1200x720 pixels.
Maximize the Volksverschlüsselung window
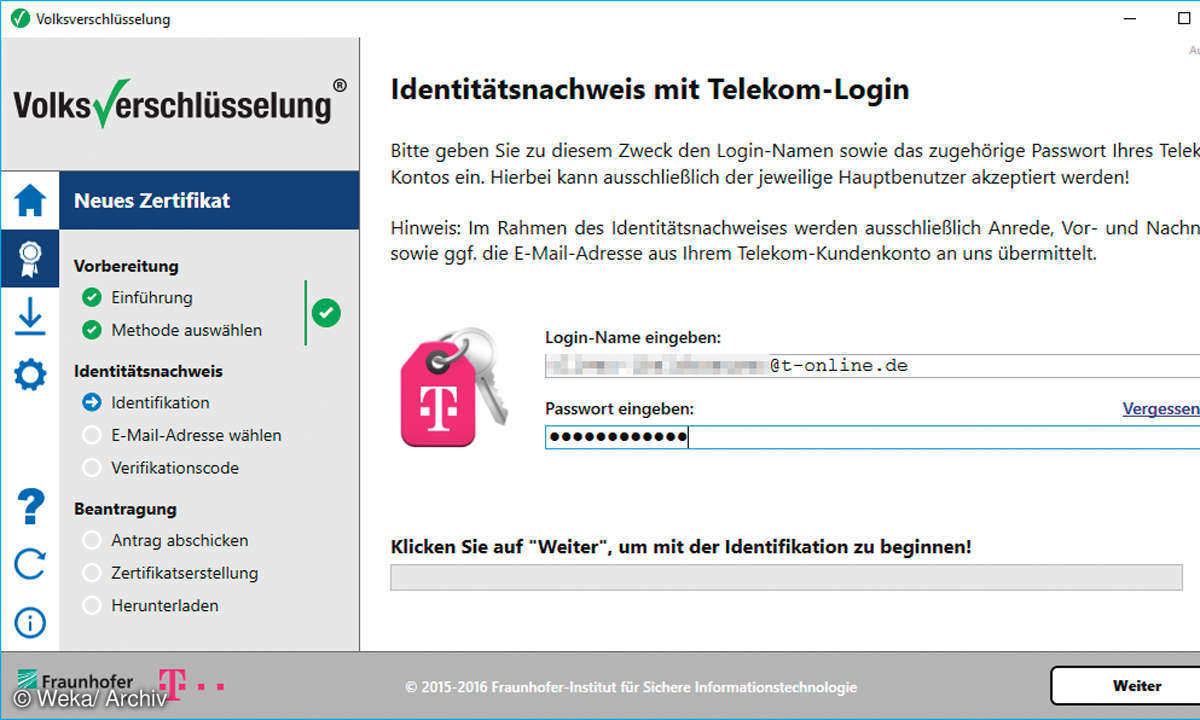pos(1184,18)
